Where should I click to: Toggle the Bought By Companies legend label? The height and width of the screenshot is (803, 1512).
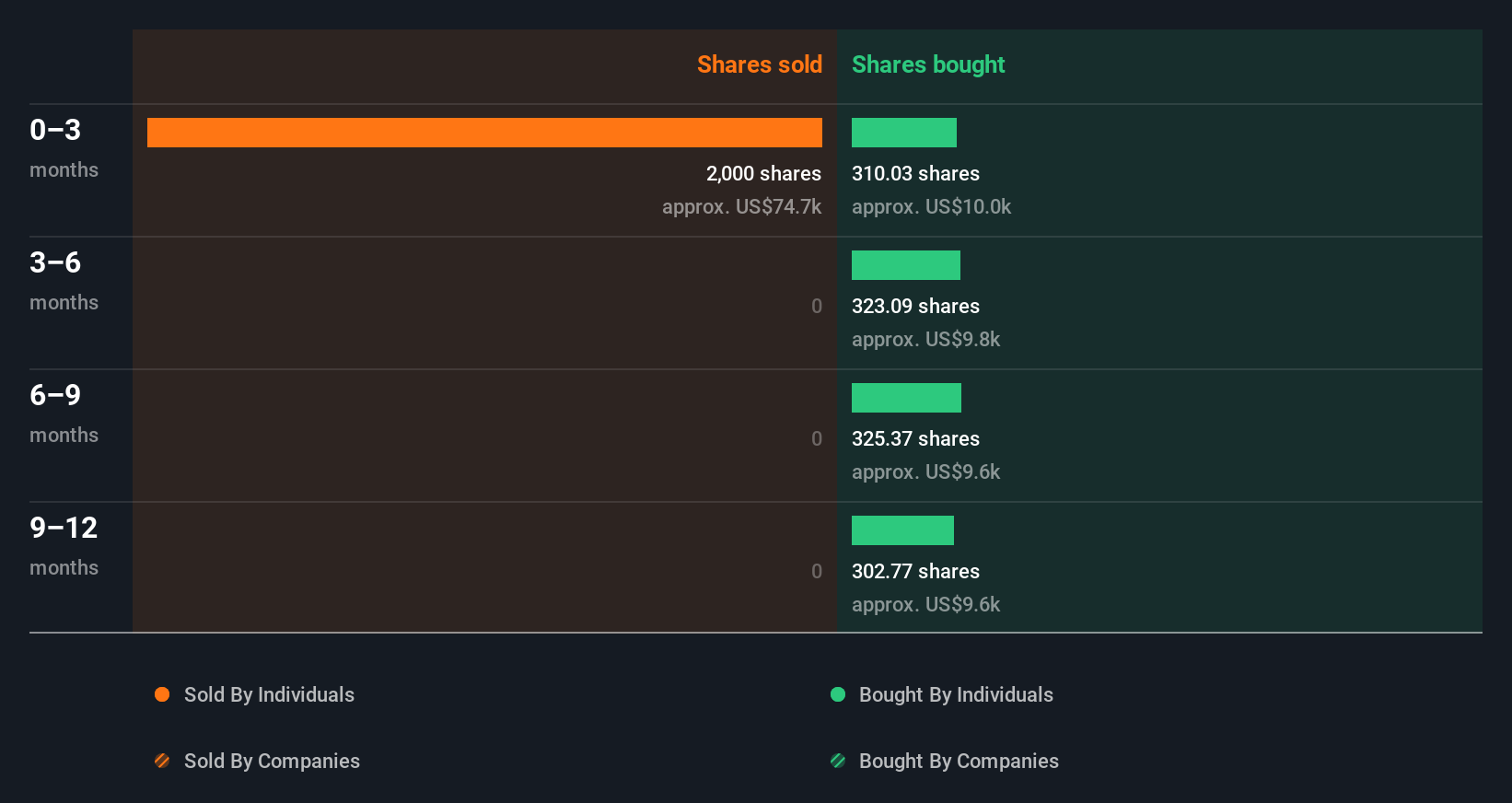[x=959, y=761]
